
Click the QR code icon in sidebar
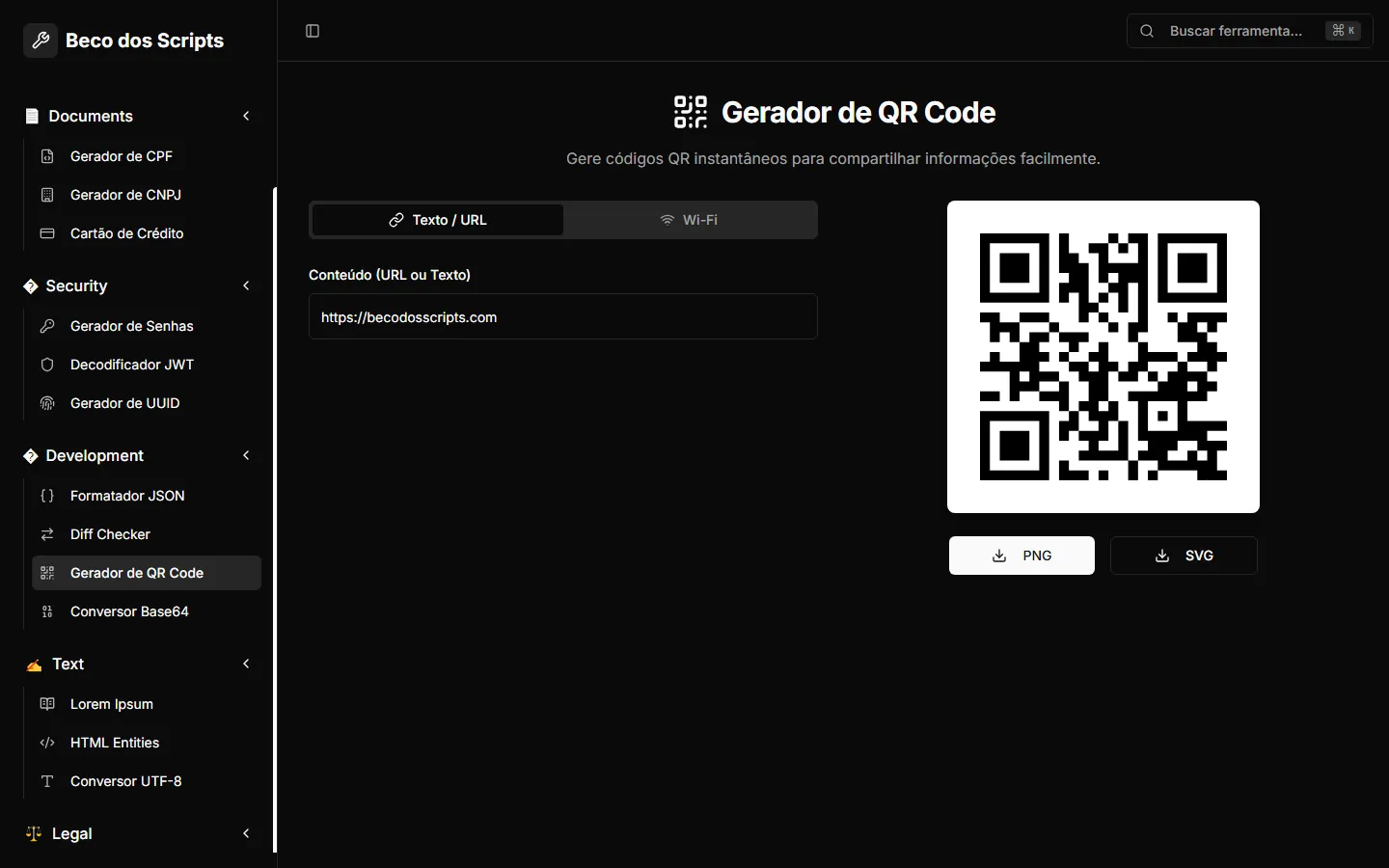[47, 573]
